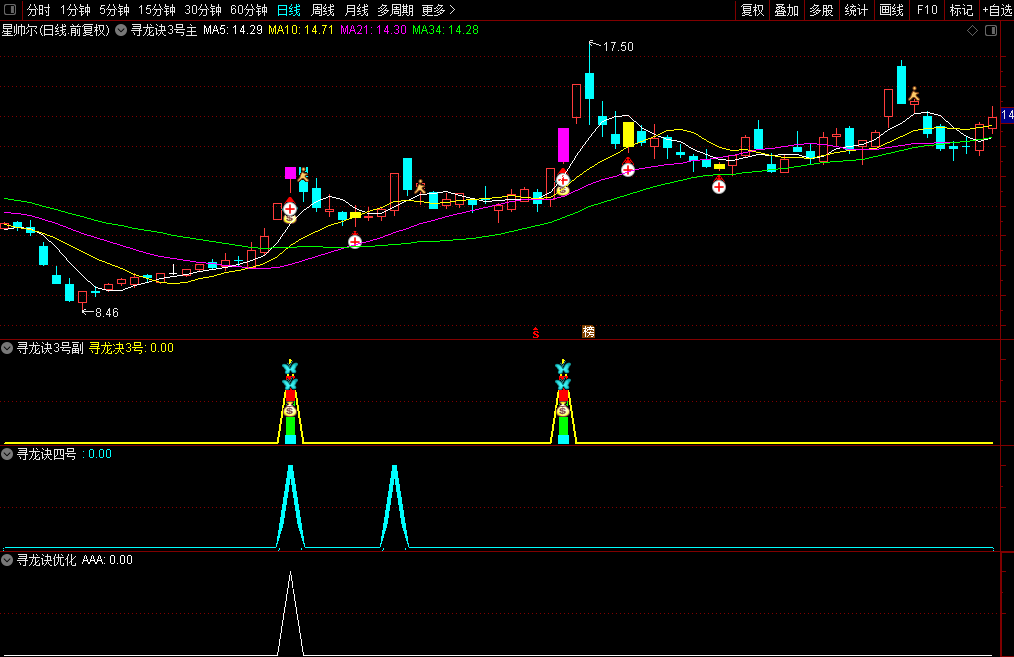Switch to 分时 intraday view

(38, 10)
